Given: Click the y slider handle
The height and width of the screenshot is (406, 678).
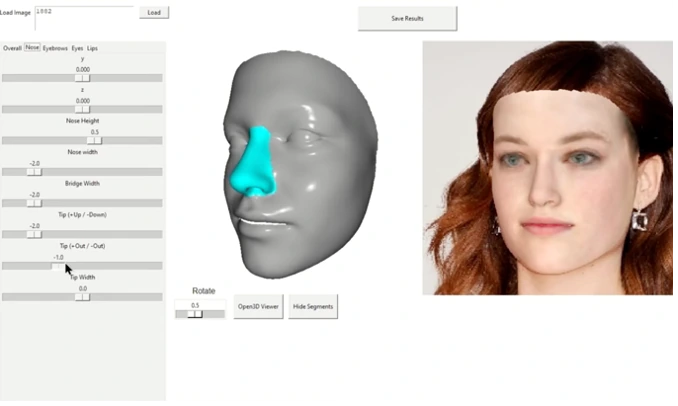Looking at the screenshot, I should pos(82,78).
